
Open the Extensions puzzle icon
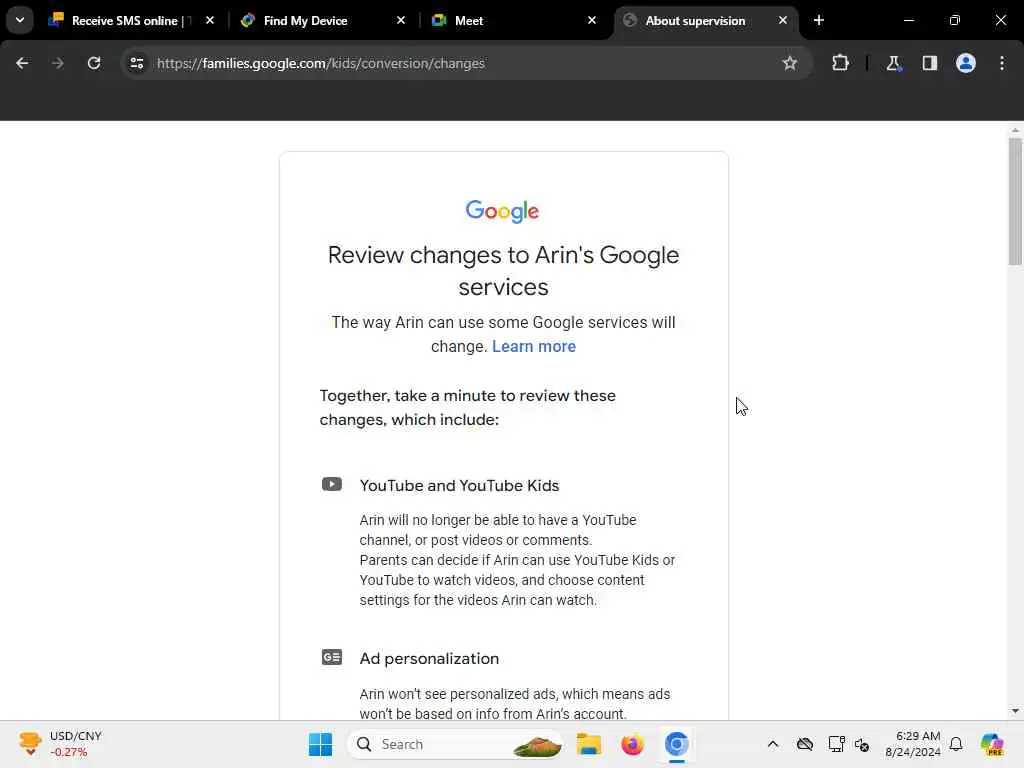[x=840, y=63]
